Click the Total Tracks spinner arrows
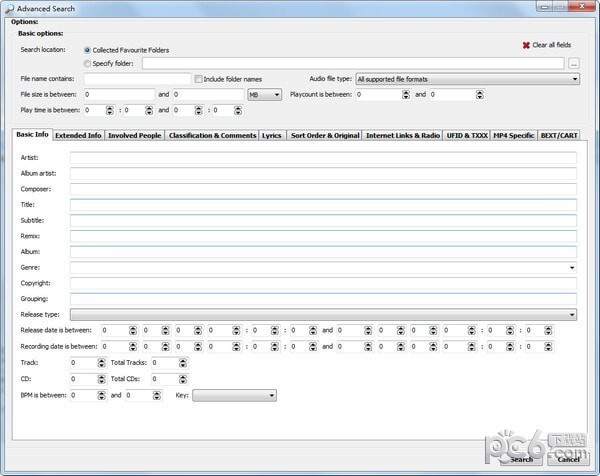Viewport: 600px width, 476px height. click(x=183, y=363)
